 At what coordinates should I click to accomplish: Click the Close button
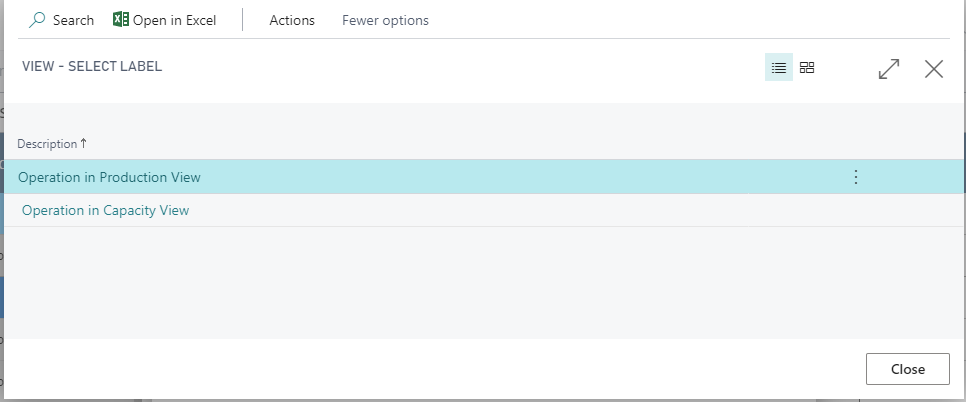click(907, 369)
